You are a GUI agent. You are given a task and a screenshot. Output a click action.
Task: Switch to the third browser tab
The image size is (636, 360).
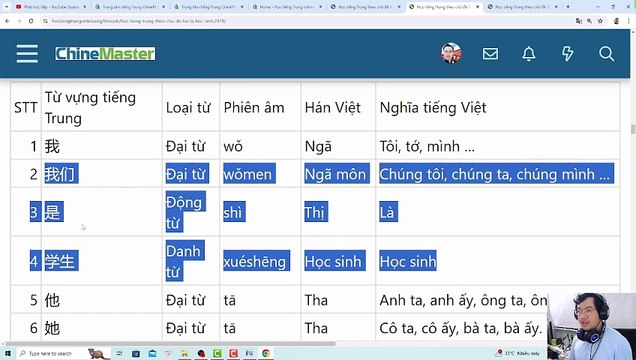208,7
